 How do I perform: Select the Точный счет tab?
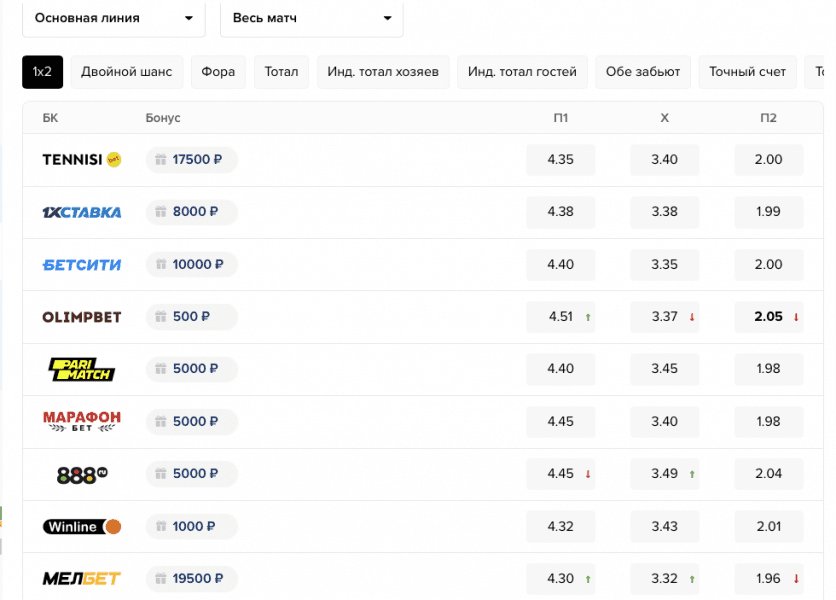pos(747,72)
